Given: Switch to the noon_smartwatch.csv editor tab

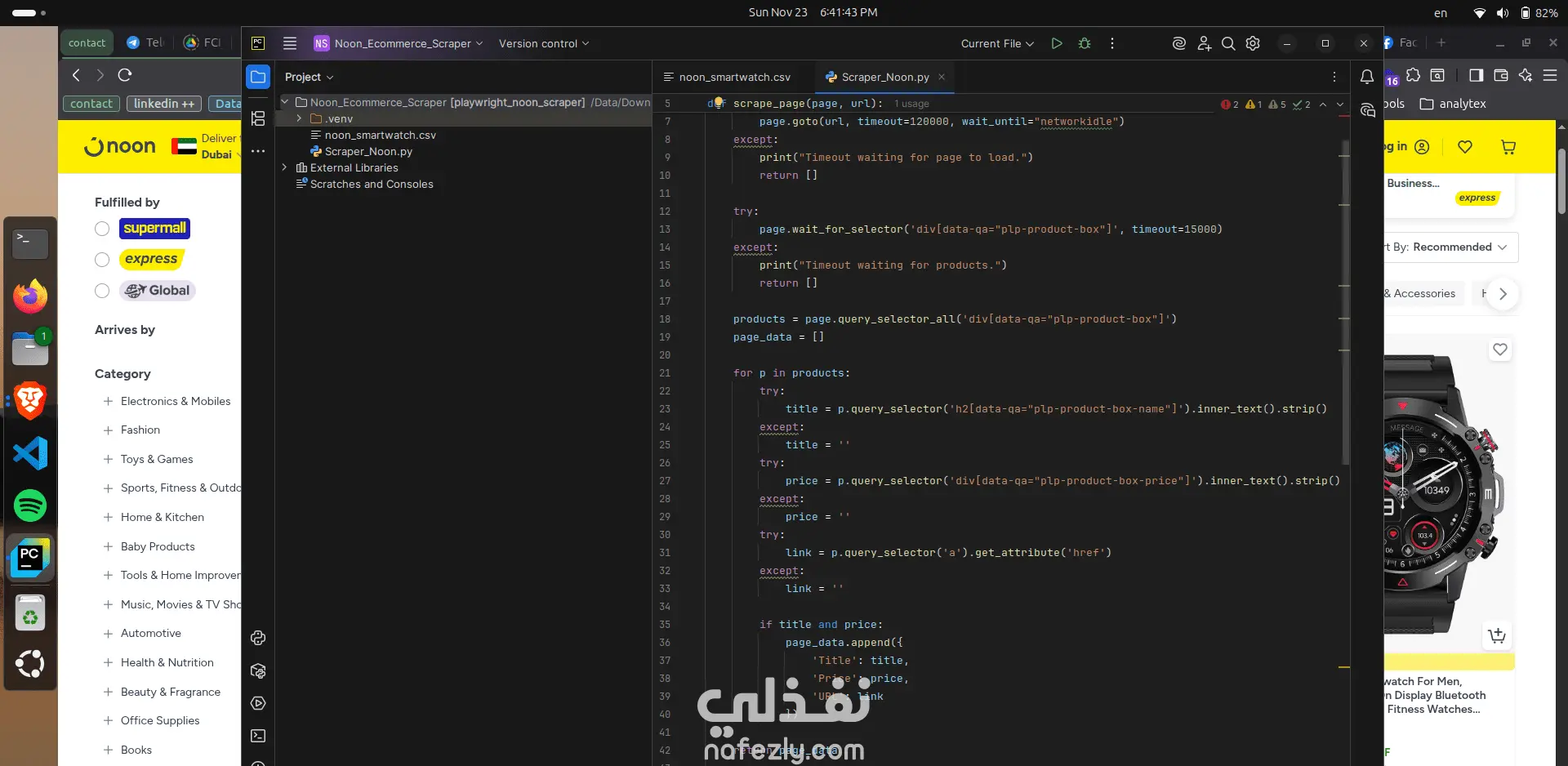Looking at the screenshot, I should pos(727,77).
